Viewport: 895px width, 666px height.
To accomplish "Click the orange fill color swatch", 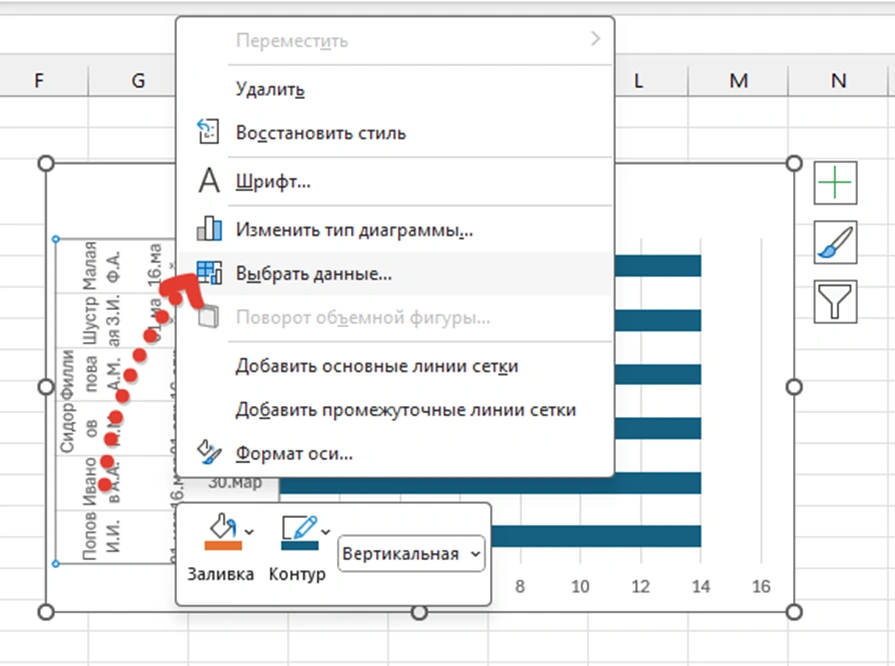I will pos(223,546).
